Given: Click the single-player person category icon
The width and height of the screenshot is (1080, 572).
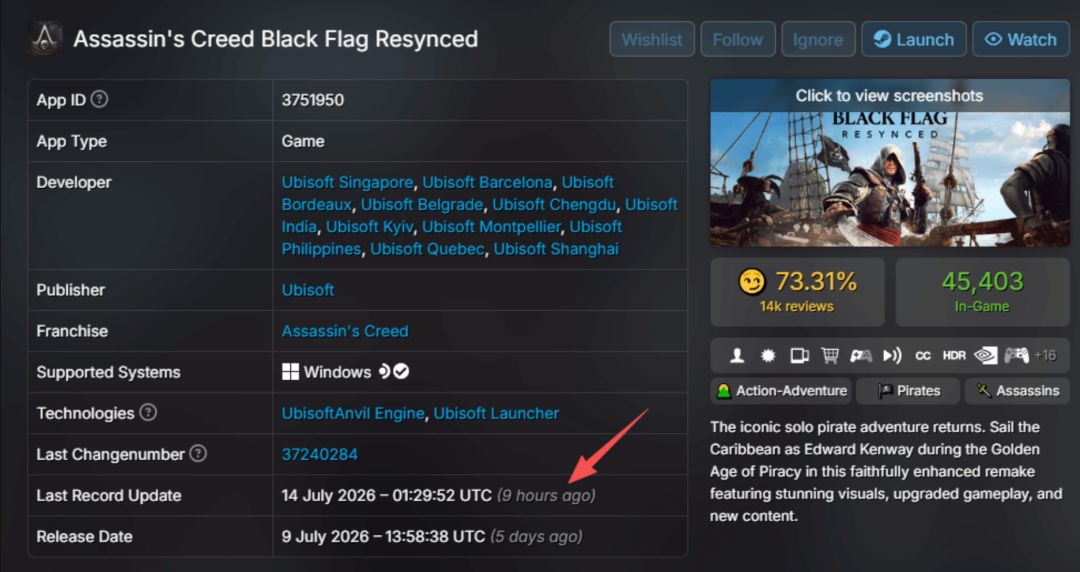Looking at the screenshot, I should (x=737, y=356).
